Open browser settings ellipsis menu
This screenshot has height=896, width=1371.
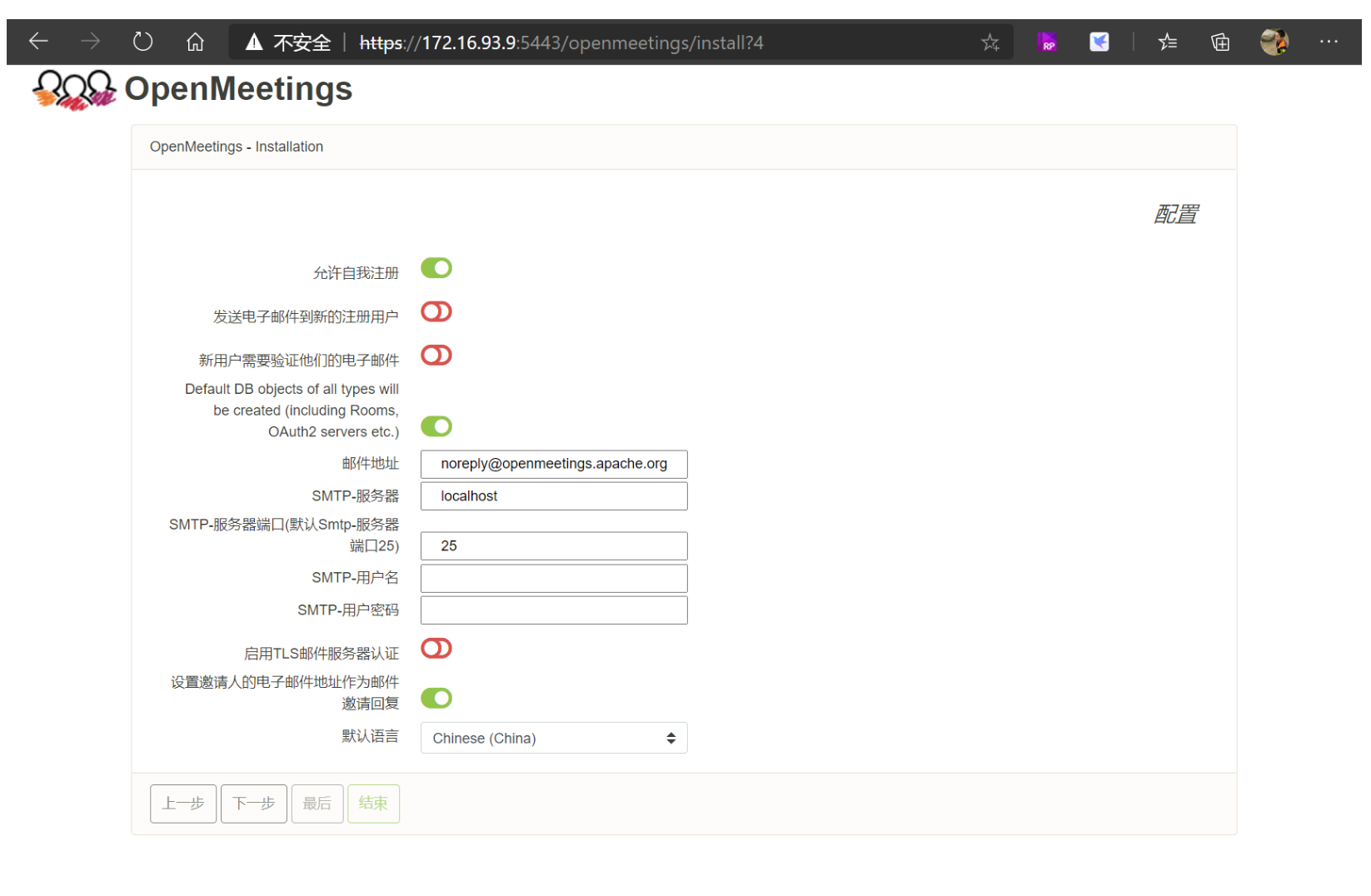click(1329, 42)
